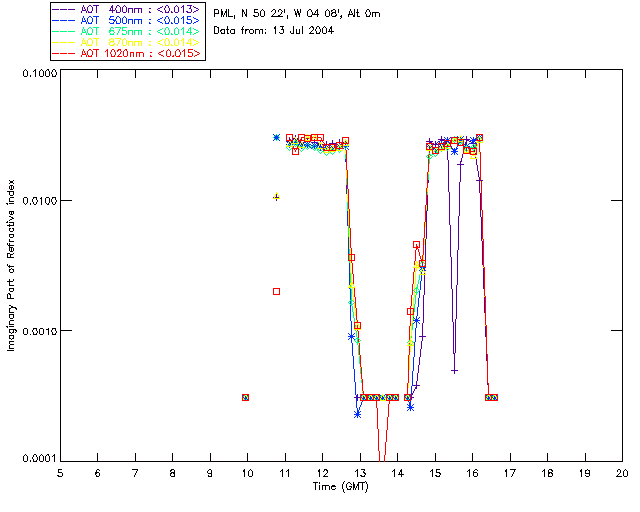Screen dimensions: 640x512
Task: Click the AOT 675nm legend entry
Action: point(126,31)
